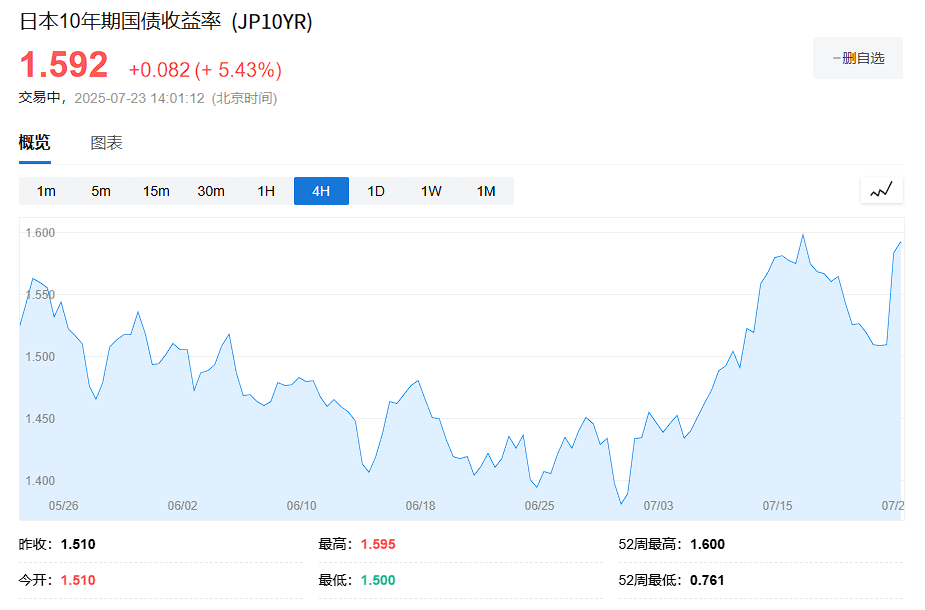
Task: Switch to the 图表 tab
Action: [x=107, y=143]
